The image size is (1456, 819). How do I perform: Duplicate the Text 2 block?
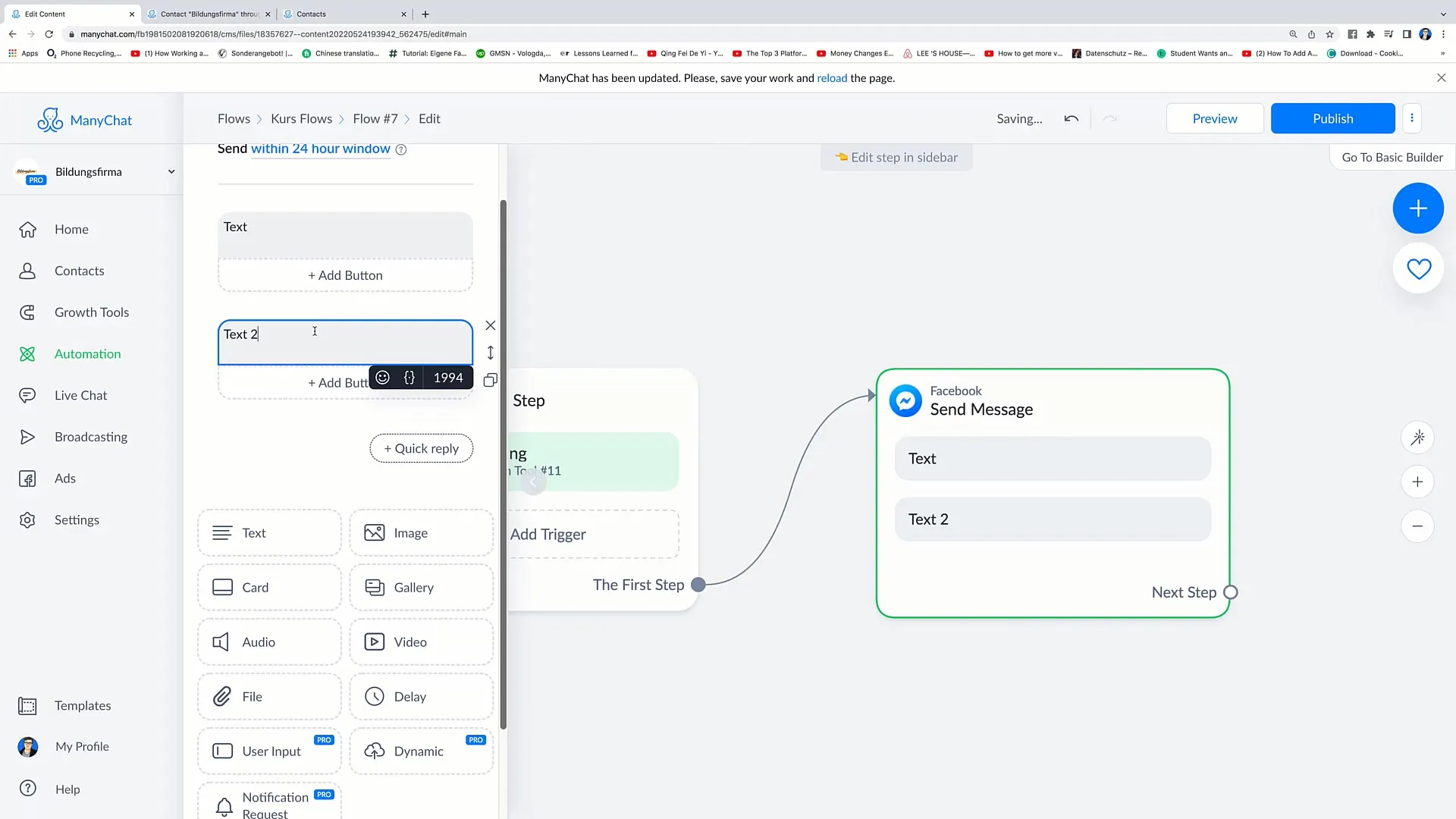coord(491,381)
